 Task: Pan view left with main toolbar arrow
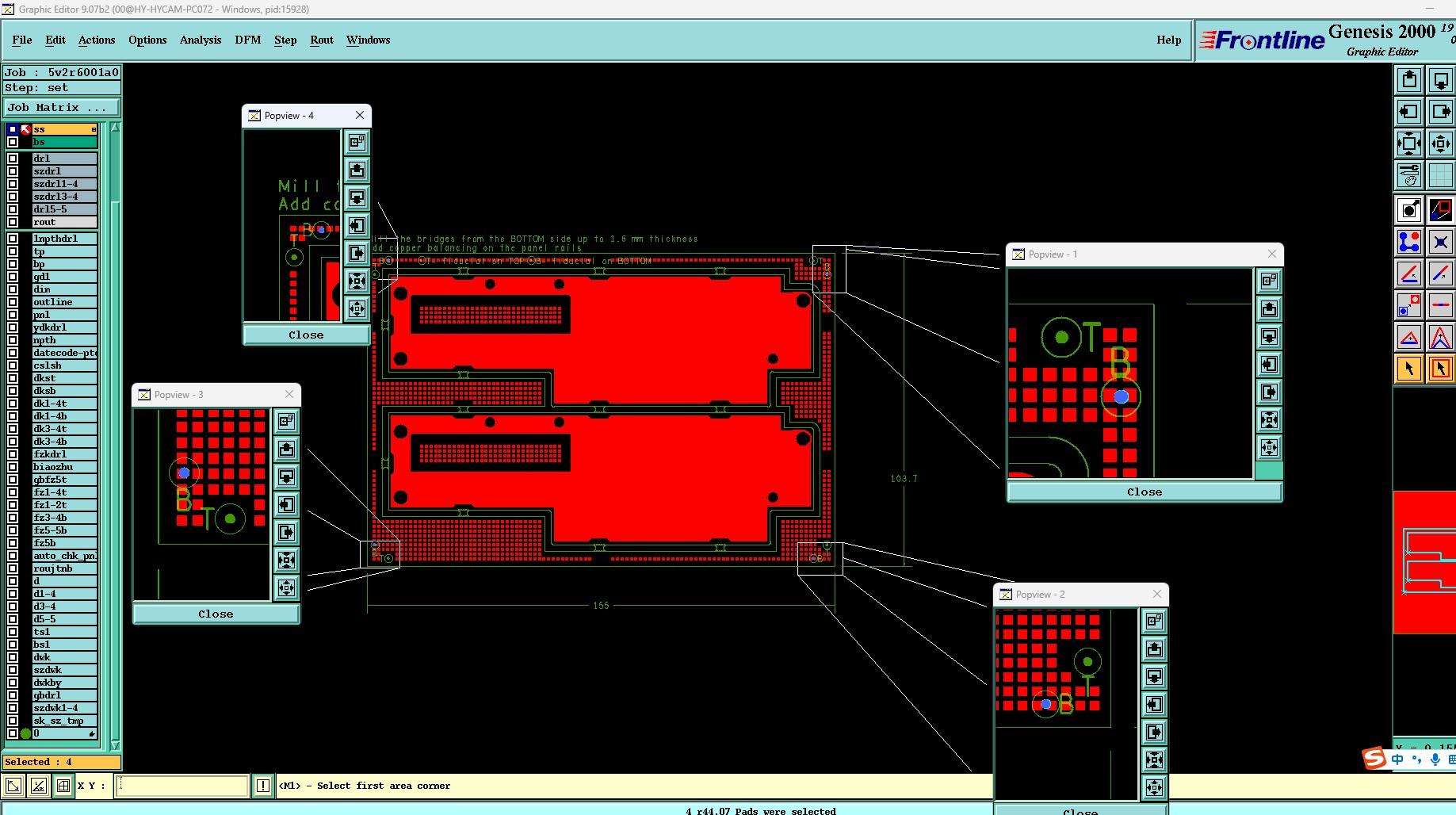pos(1409,112)
